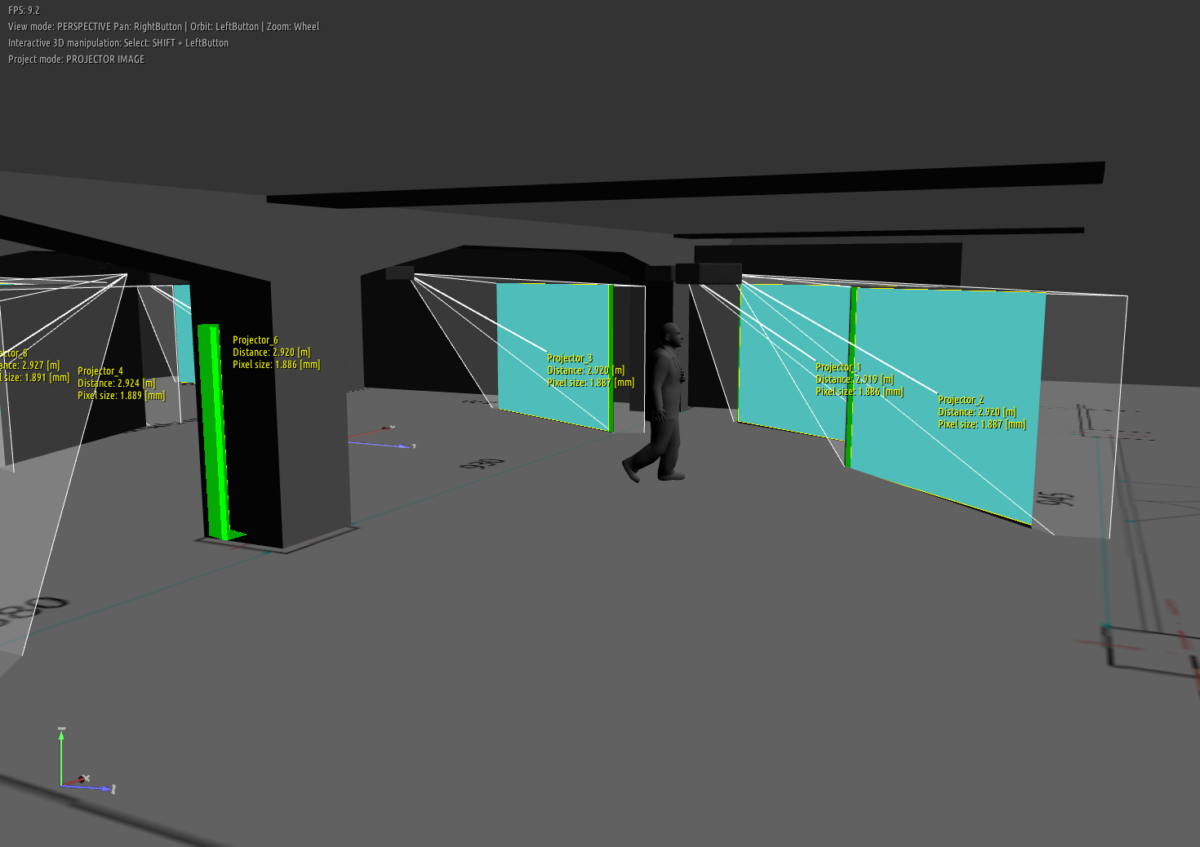1200x847 pixels.
Task: Select the ceiling projector above Projector_3 screen
Action: coord(400,272)
